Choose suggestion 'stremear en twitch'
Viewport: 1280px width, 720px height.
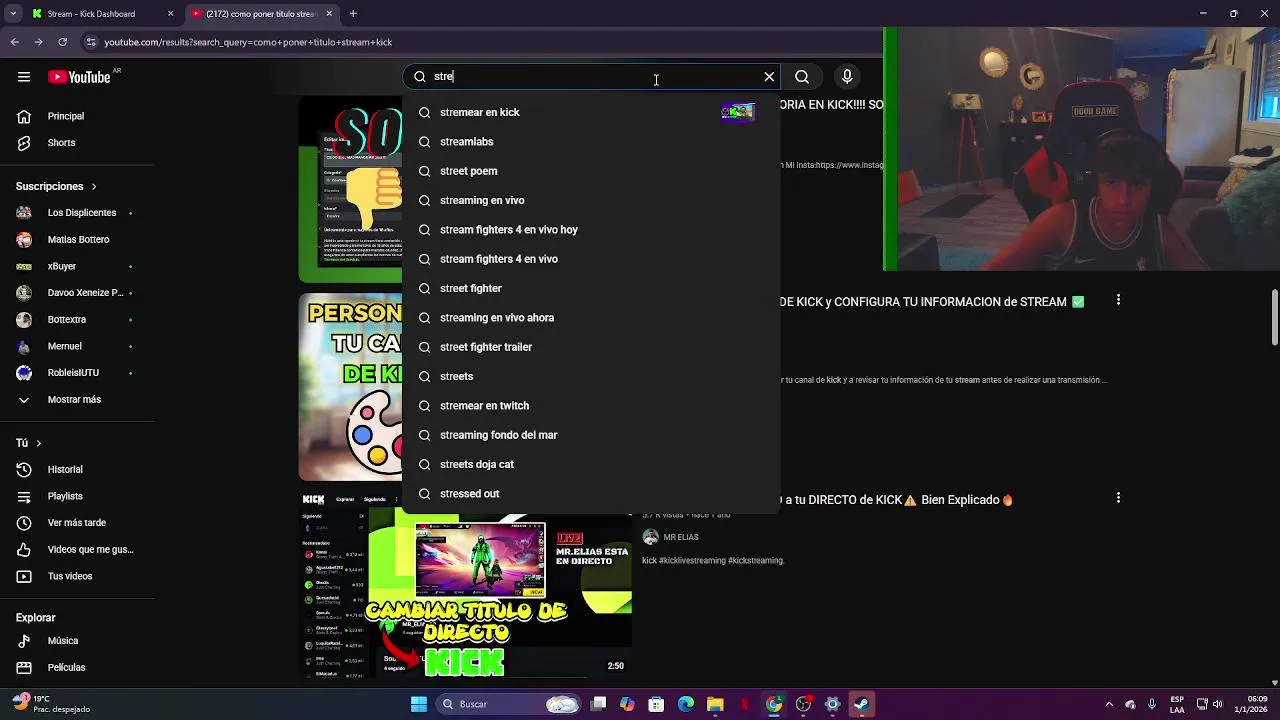591,406
